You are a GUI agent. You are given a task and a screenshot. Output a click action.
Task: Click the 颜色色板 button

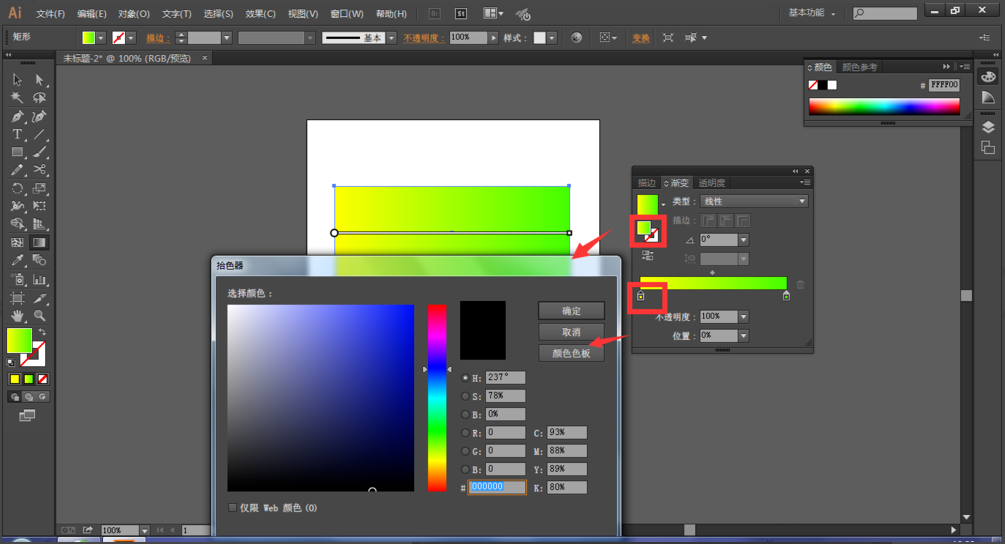[571, 353]
